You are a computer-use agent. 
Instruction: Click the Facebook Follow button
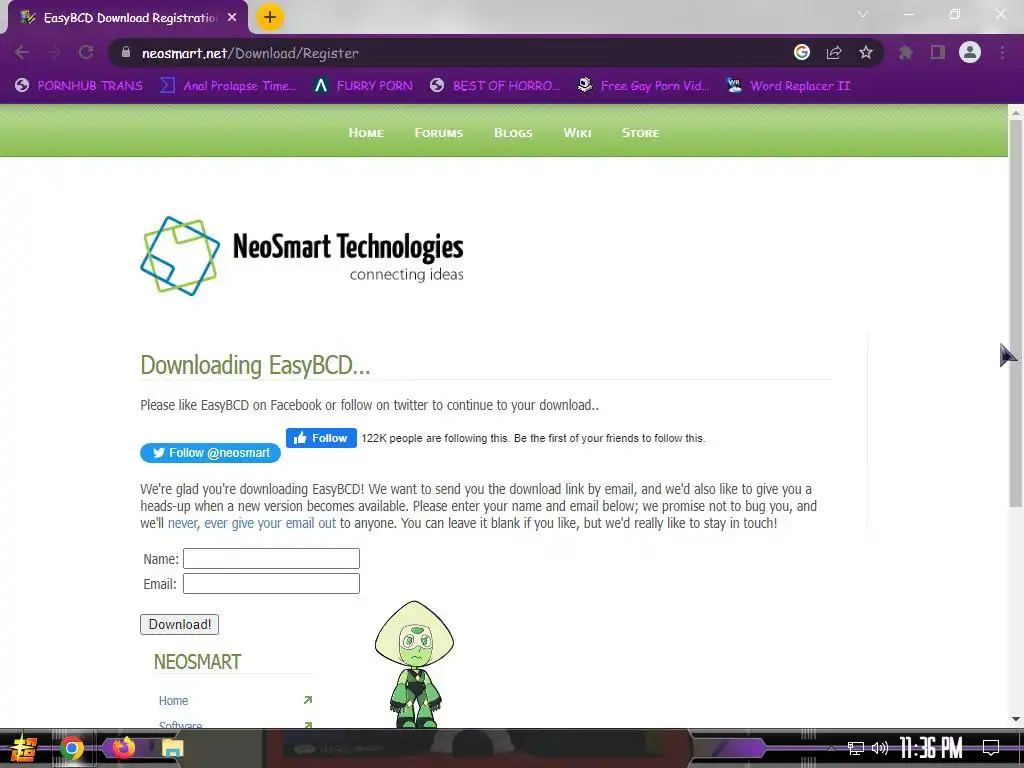point(321,438)
